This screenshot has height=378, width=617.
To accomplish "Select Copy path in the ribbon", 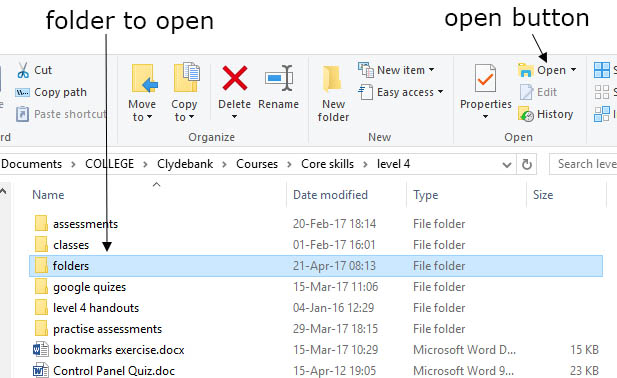I will coord(51,92).
